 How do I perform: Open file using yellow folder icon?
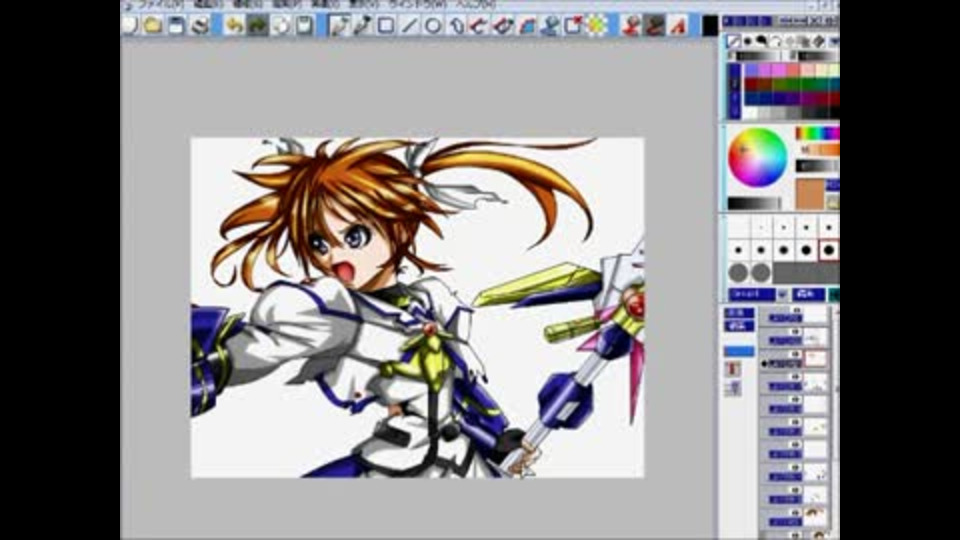152,25
